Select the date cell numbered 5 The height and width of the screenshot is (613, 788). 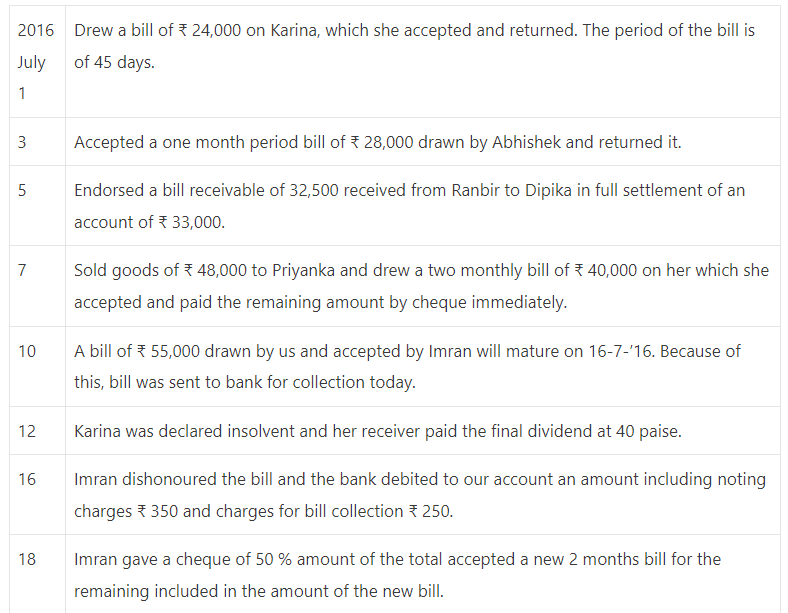coord(37,206)
